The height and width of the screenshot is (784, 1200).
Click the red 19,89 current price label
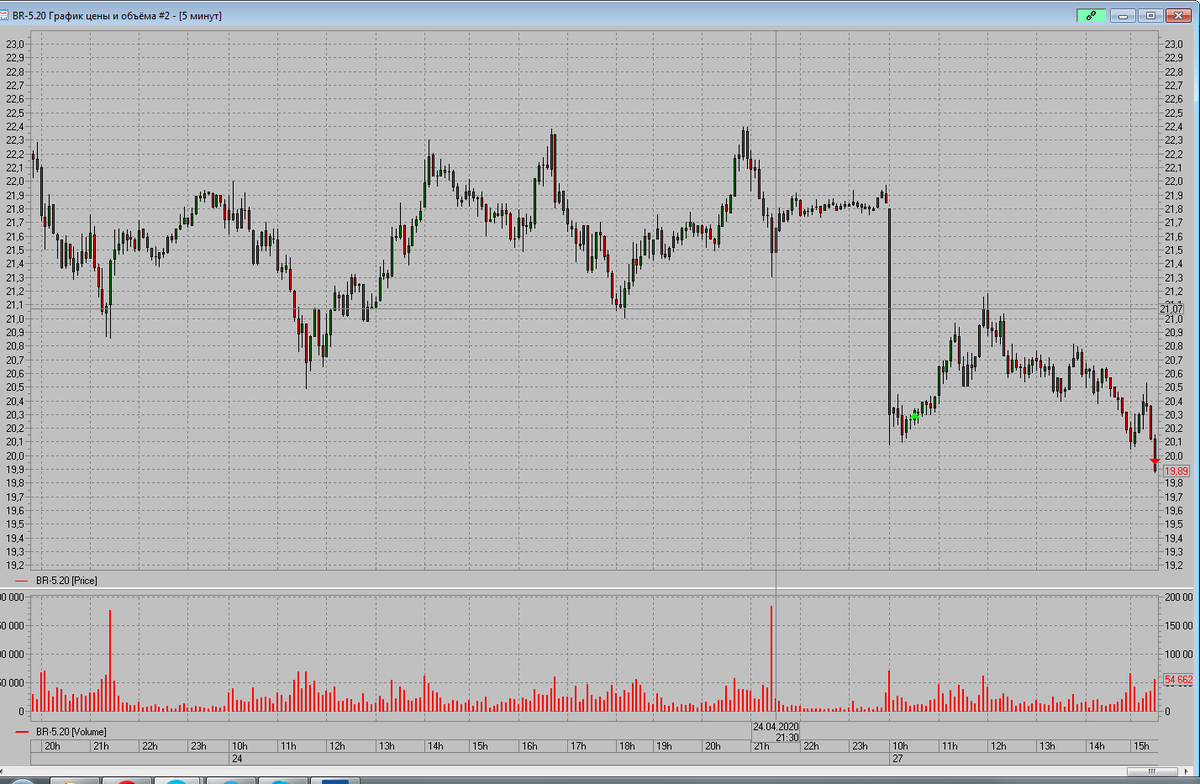1176,471
